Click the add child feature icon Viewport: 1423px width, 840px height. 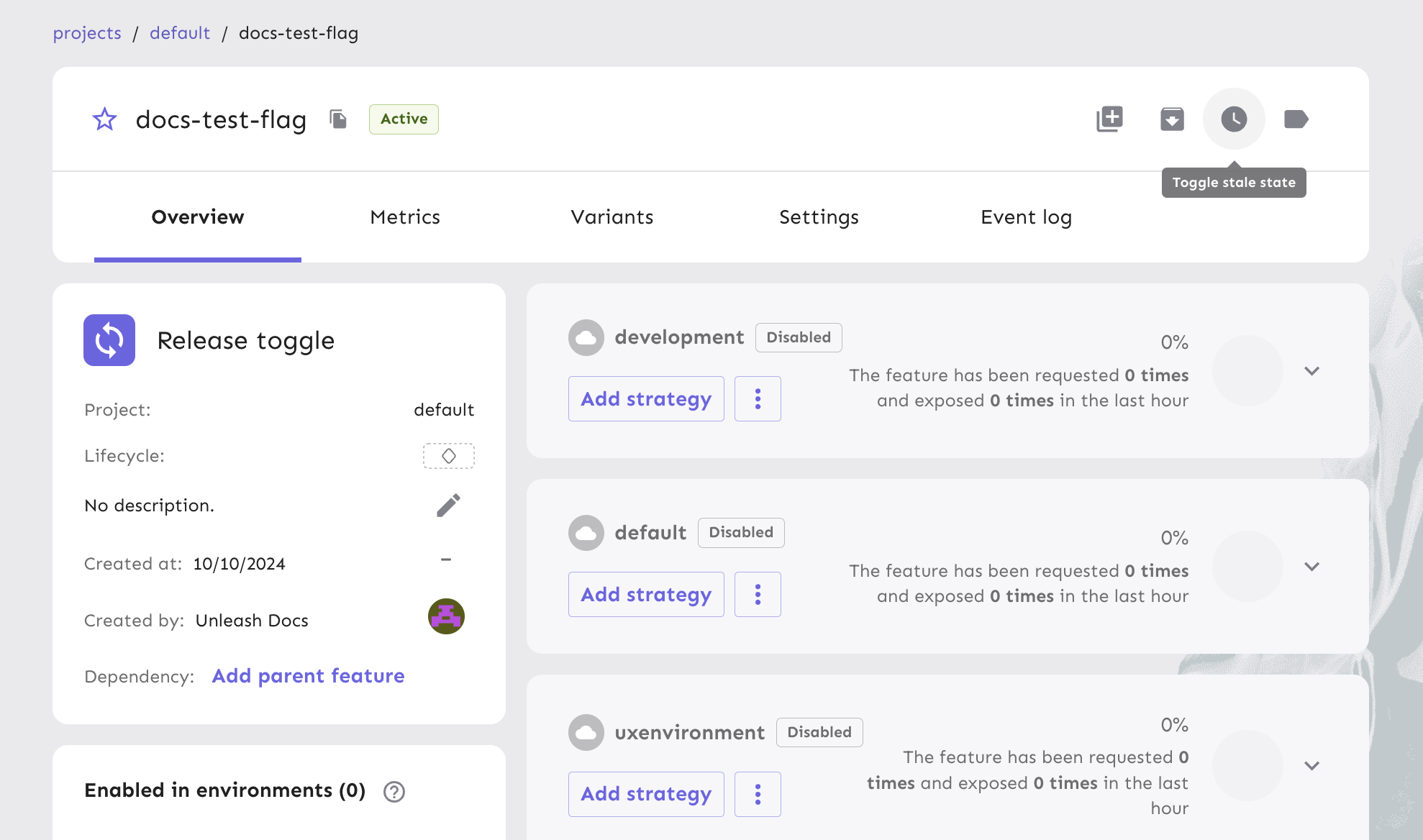[1110, 119]
